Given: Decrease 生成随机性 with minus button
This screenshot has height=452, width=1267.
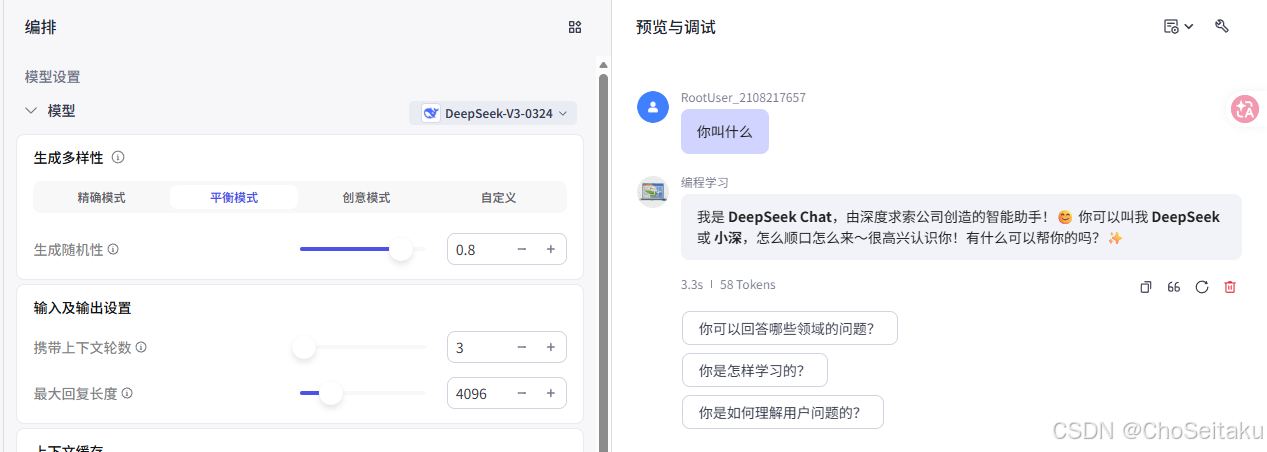Looking at the screenshot, I should pyautogui.click(x=522, y=249).
